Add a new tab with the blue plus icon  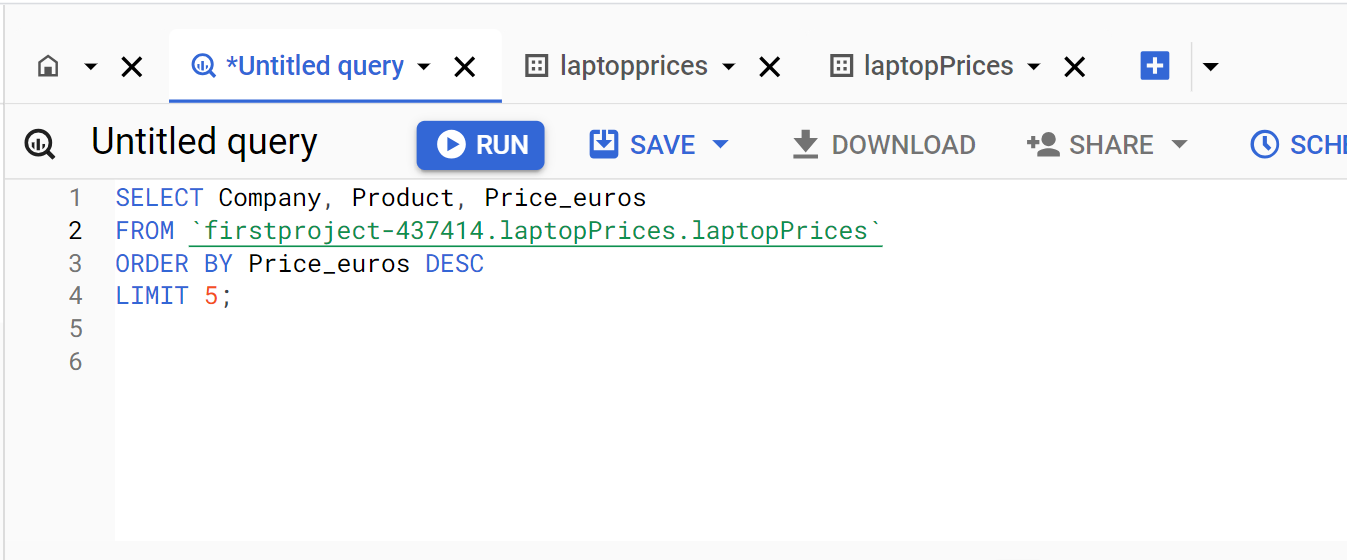[1155, 66]
